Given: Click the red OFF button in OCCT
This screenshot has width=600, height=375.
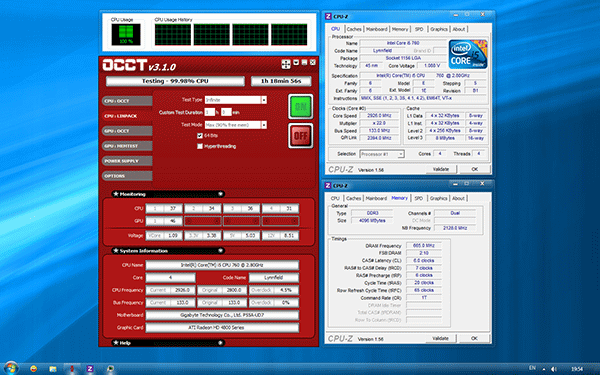Looking at the screenshot, I should (300, 135).
